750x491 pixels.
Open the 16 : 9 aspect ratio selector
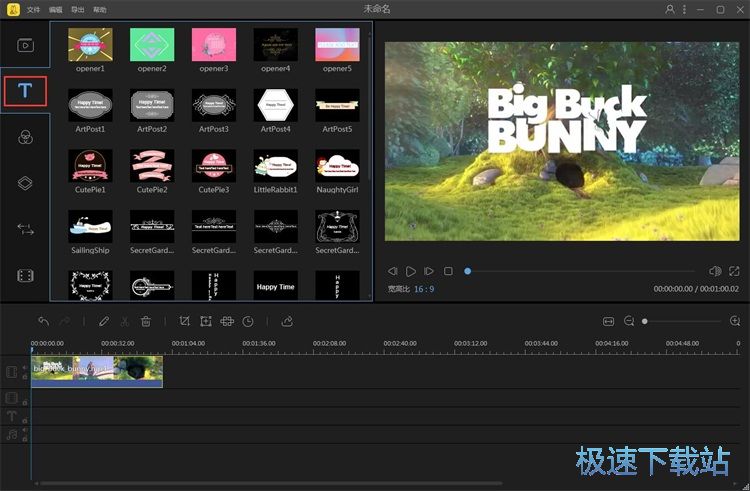[424, 289]
